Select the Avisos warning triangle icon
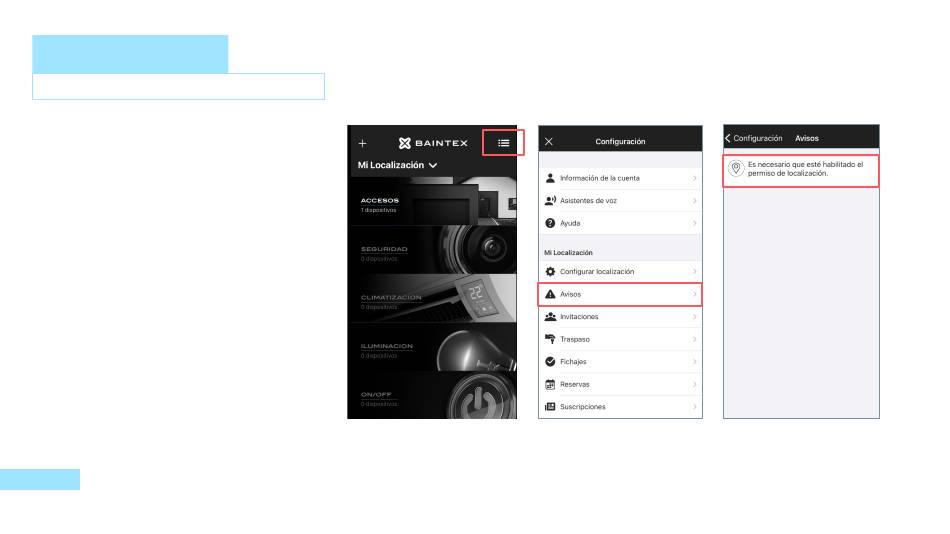 pyautogui.click(x=550, y=294)
